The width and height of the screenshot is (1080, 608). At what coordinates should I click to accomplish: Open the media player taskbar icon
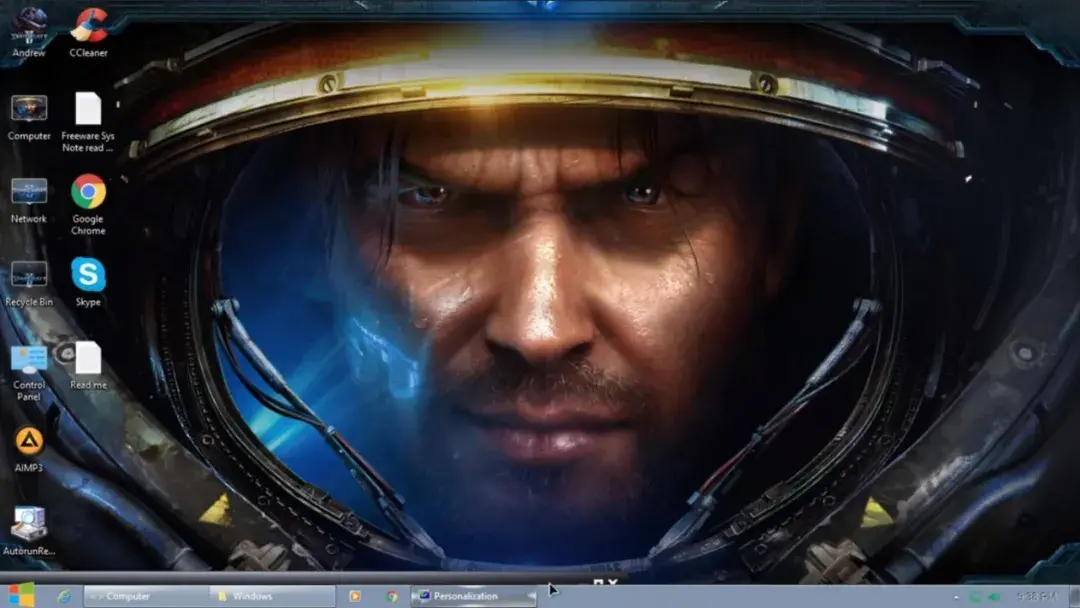coord(355,596)
